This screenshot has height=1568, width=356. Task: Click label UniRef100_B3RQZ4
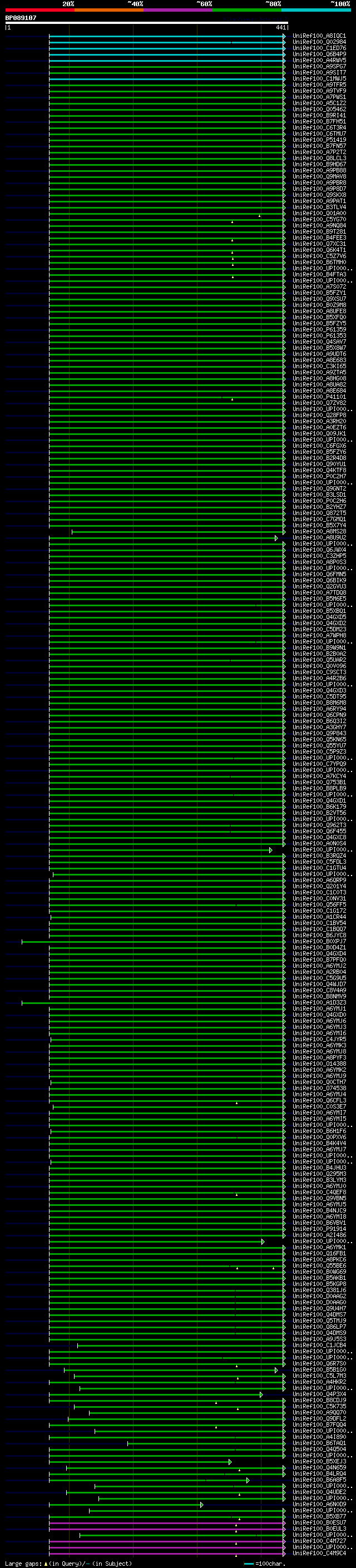[319, 856]
